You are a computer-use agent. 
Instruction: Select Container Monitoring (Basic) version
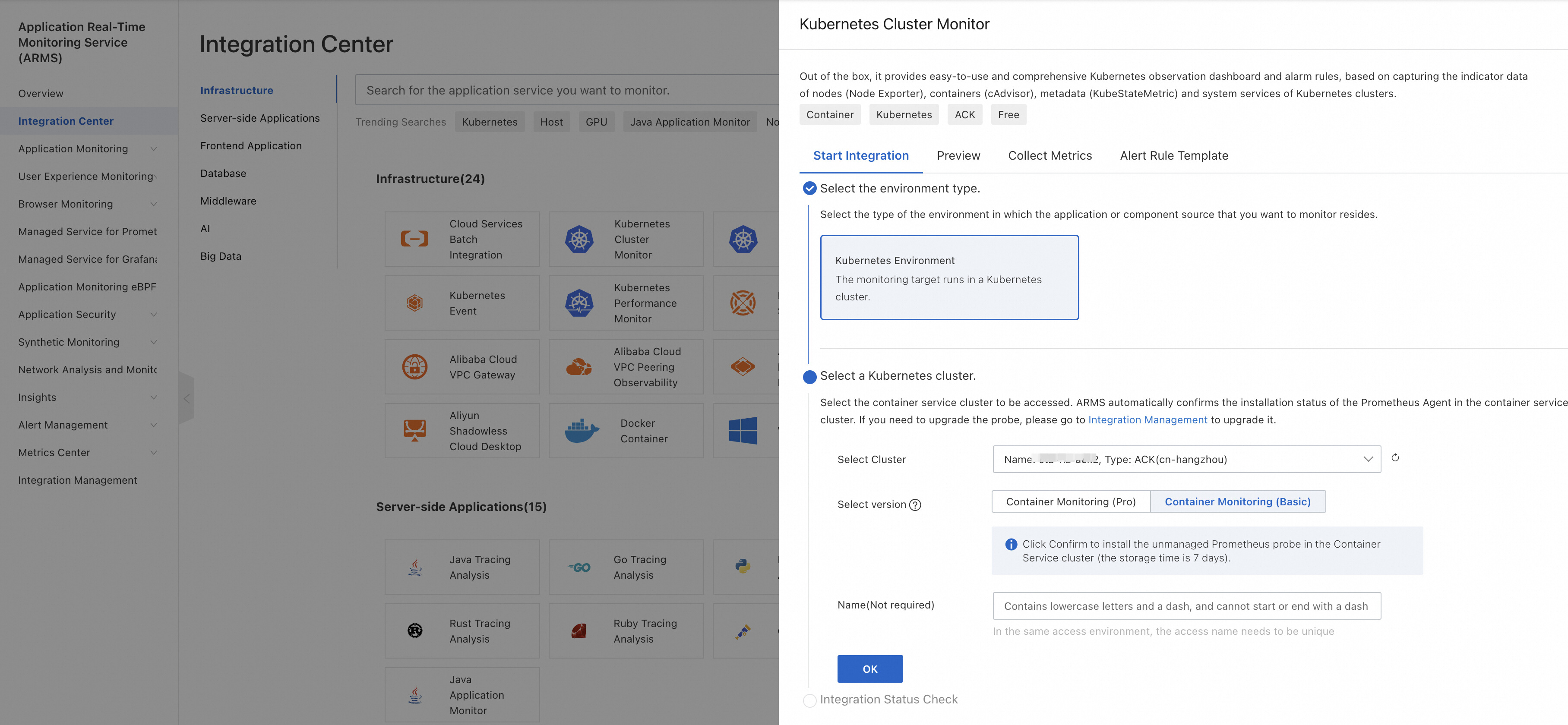click(1237, 502)
